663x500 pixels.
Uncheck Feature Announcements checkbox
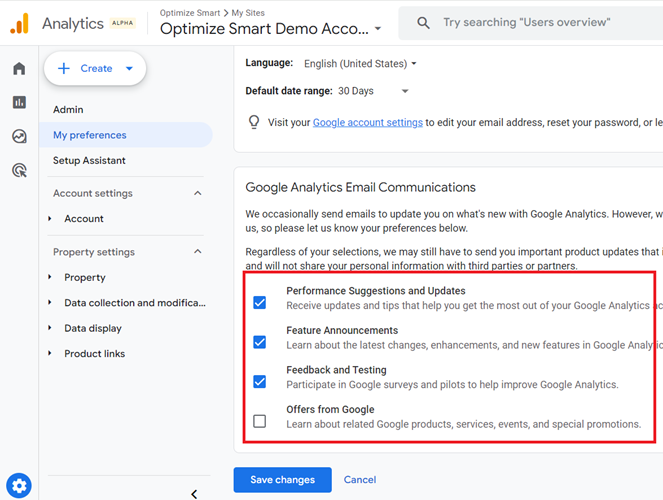(260, 342)
